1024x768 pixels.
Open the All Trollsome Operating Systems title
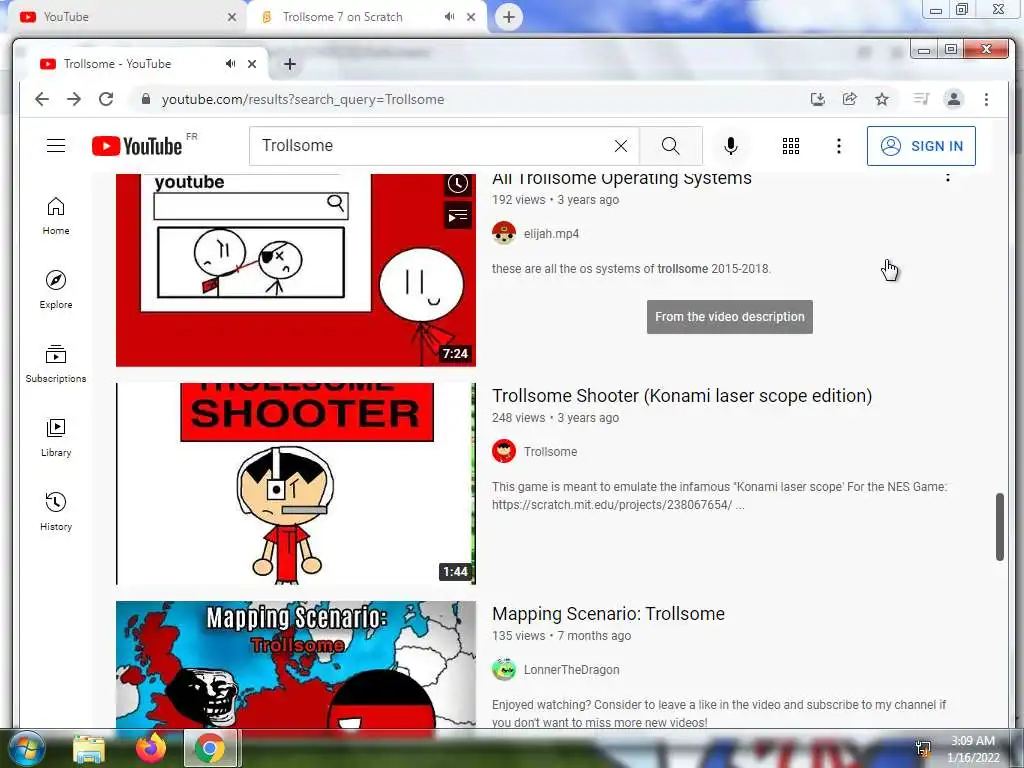click(x=622, y=178)
